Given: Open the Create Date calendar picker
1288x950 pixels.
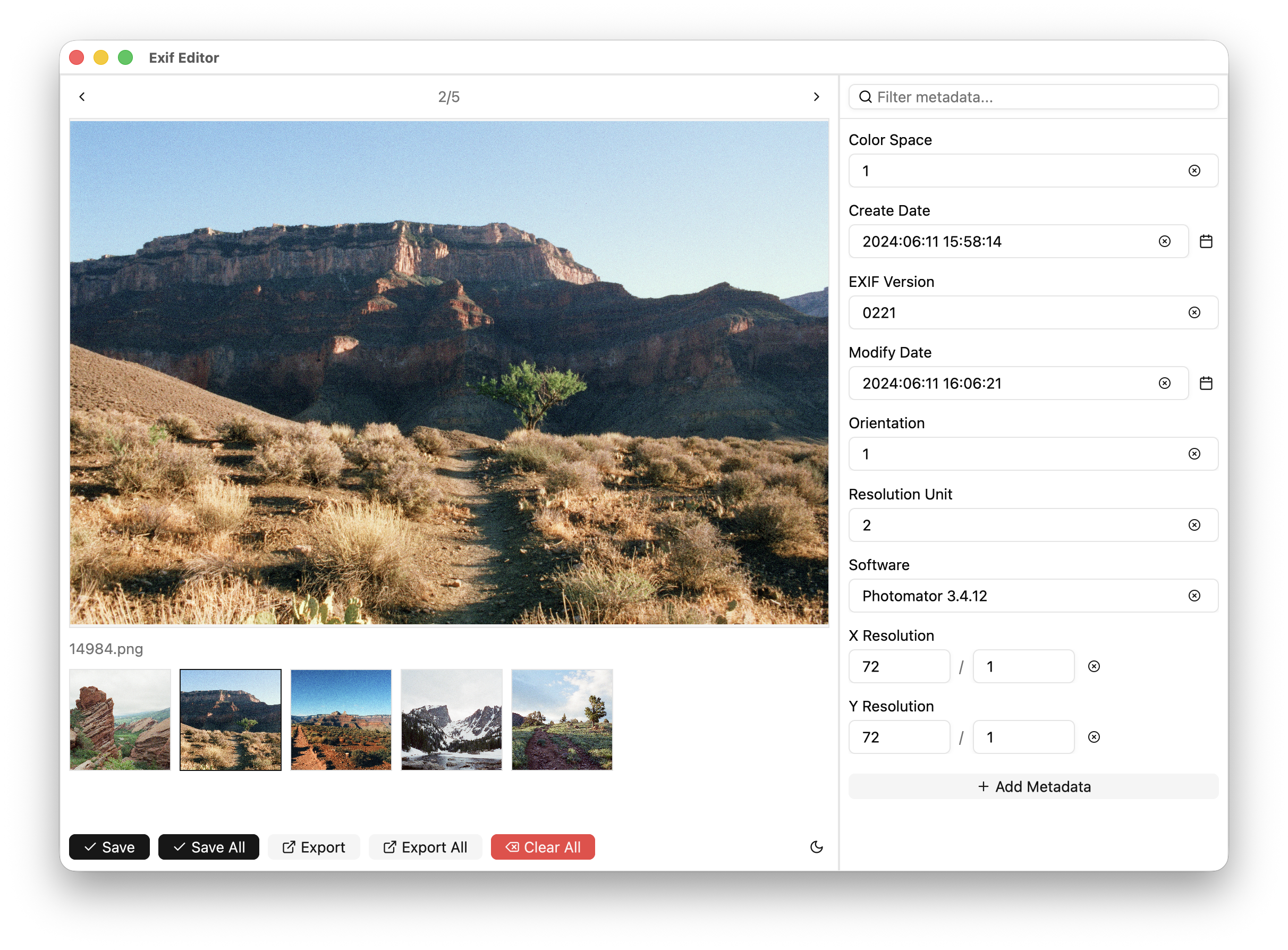Looking at the screenshot, I should click(1206, 242).
